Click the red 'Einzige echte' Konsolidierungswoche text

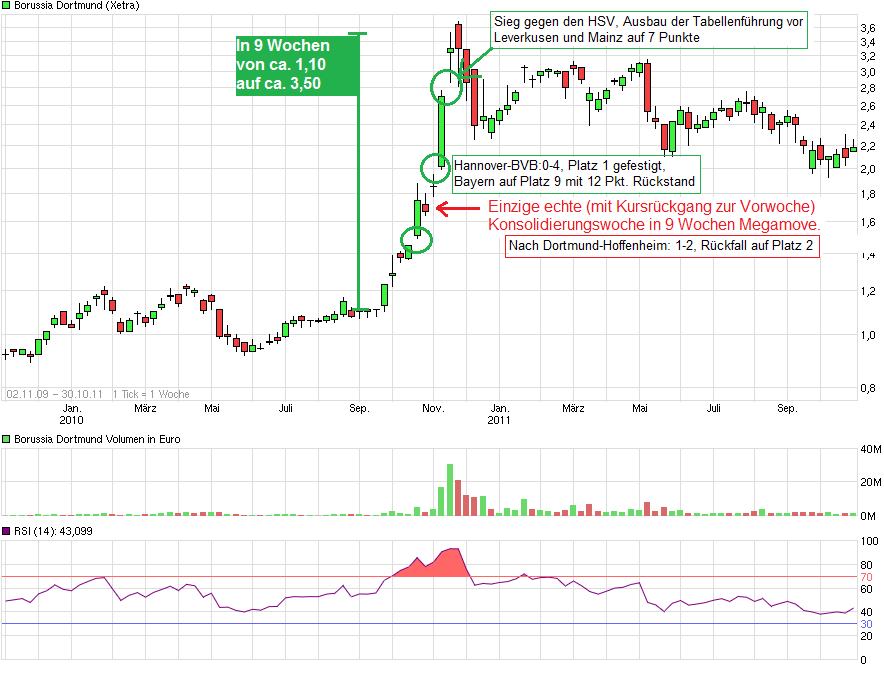click(x=654, y=215)
